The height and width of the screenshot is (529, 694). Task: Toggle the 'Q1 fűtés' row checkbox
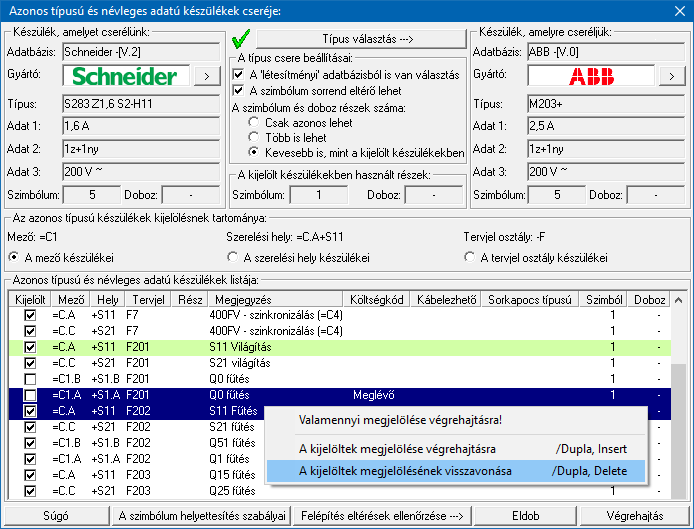(x=30, y=459)
